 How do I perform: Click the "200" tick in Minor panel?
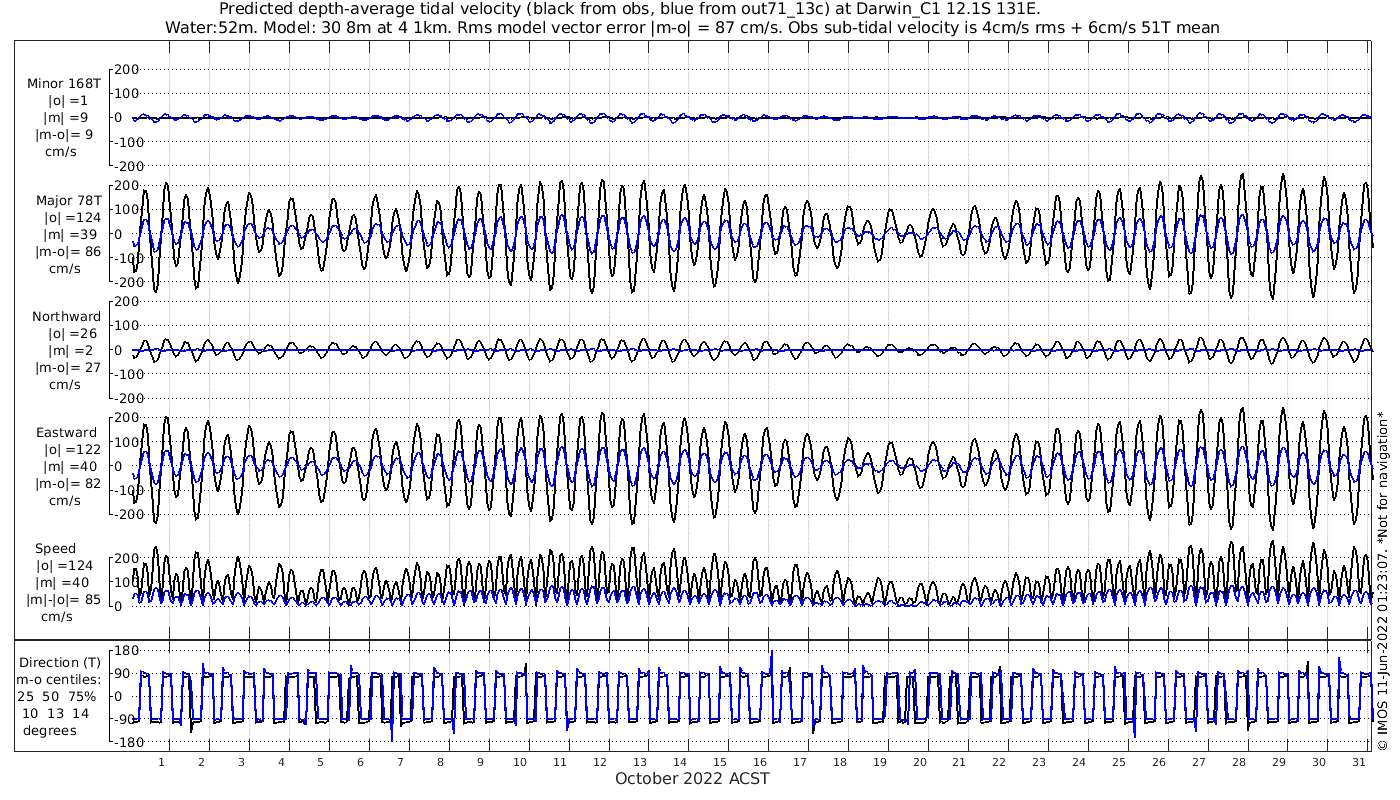tap(125, 69)
